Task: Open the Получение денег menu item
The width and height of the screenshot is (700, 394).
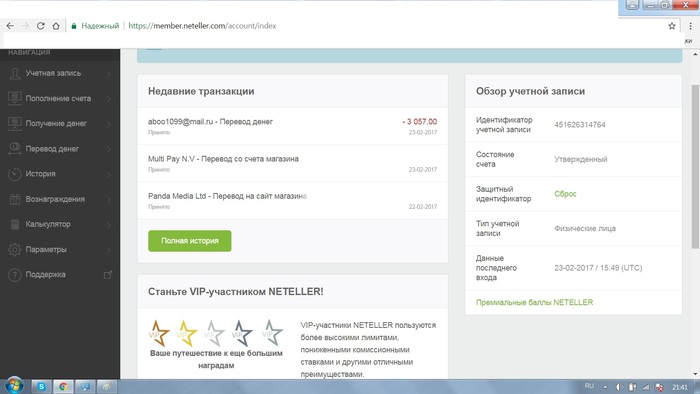Action: 60,124
